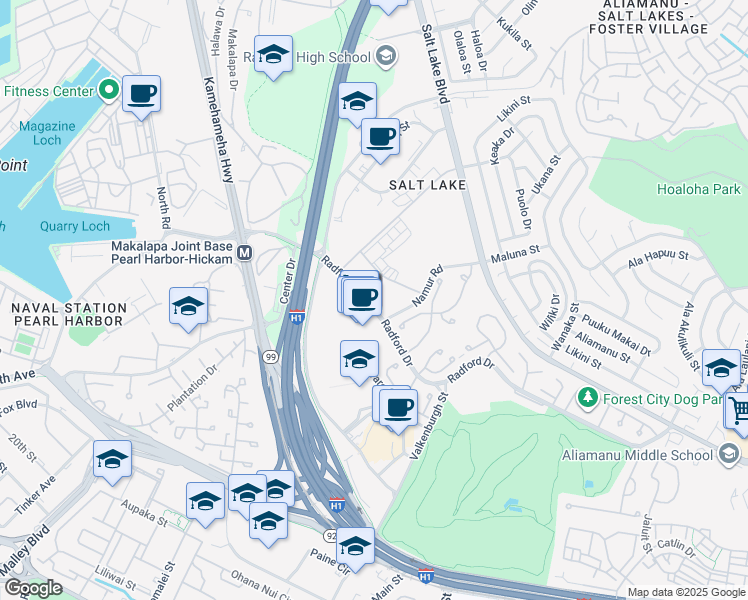Click the graduation cap marker near Tinker Ave
This screenshot has height=600, width=748.
tap(113, 462)
